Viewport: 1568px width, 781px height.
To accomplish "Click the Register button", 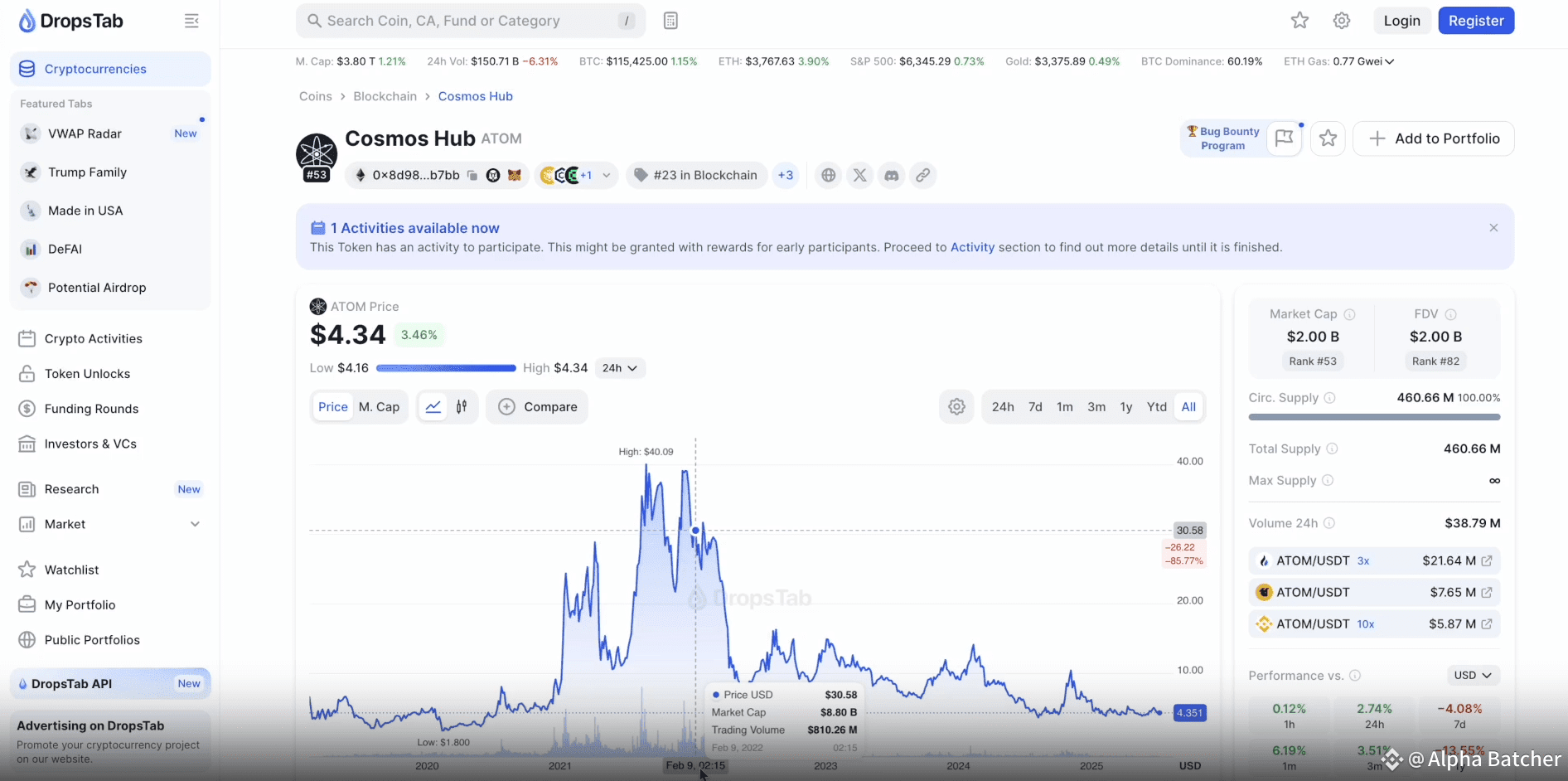I will coord(1476,21).
